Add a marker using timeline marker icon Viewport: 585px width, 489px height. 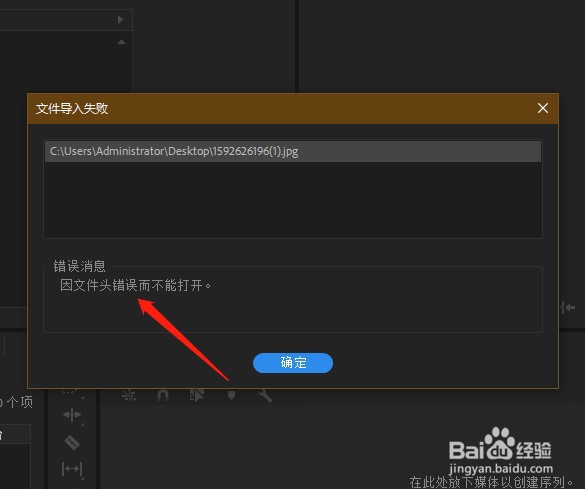click(231, 395)
